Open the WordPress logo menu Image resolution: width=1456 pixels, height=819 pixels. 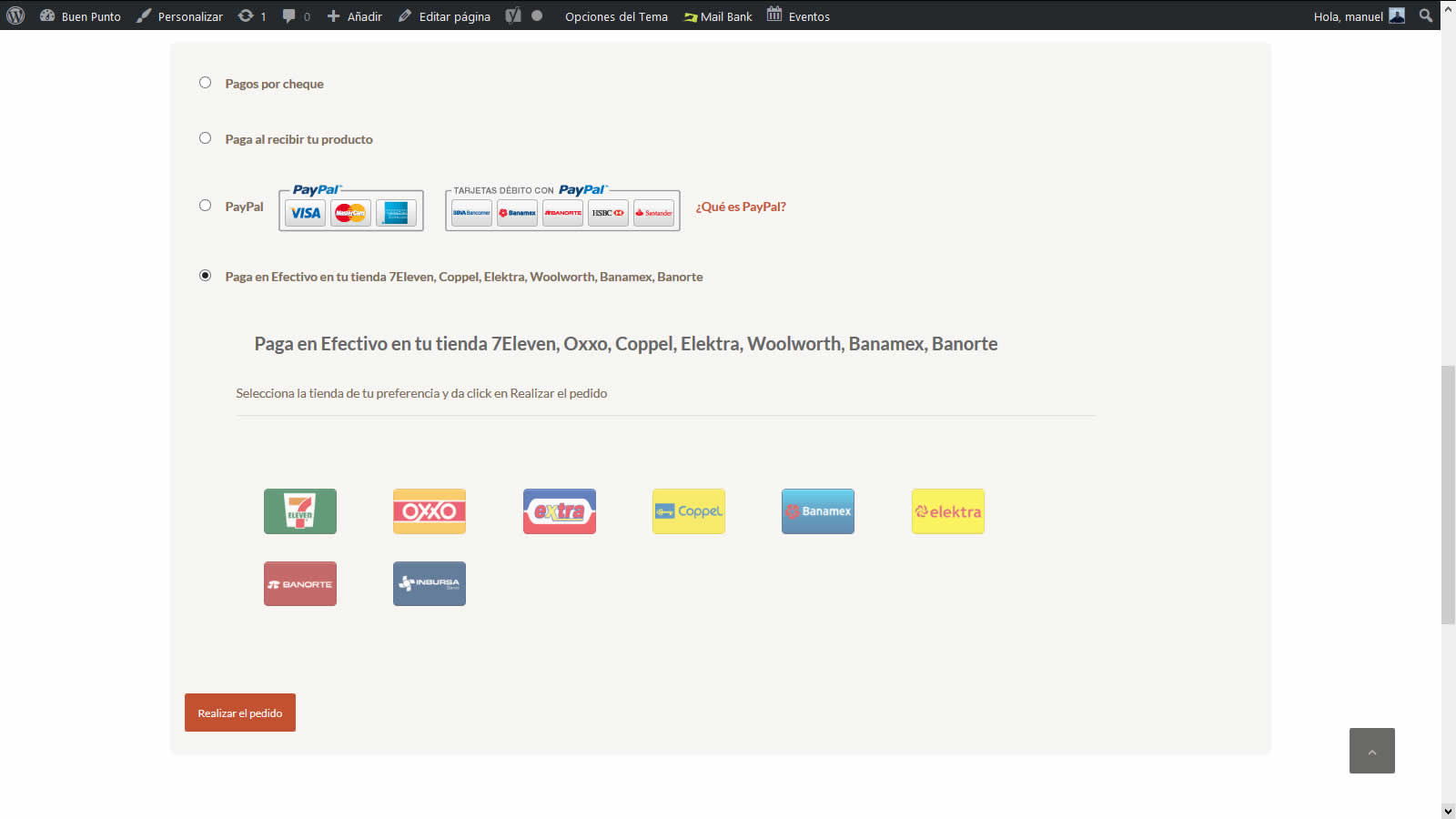pyautogui.click(x=15, y=15)
